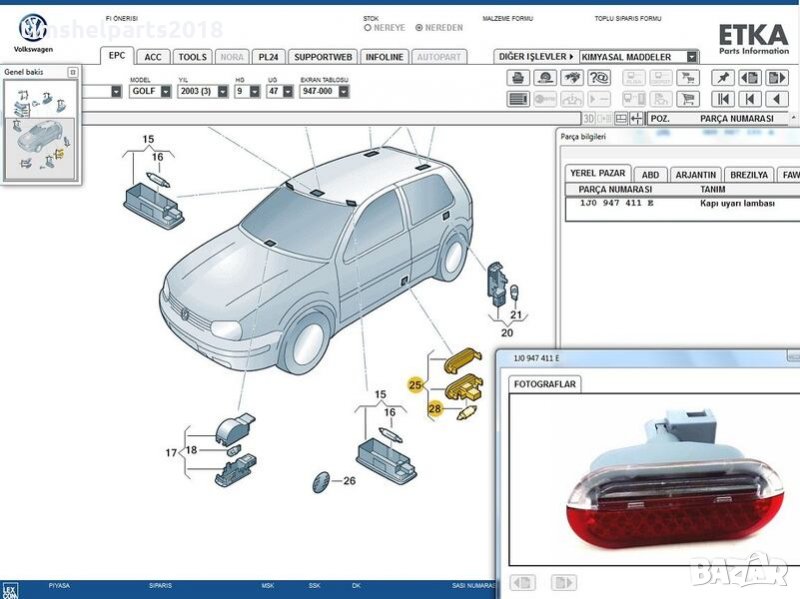Jump to the first illustration page
Viewport: 800px width, 599px height.
[x=722, y=99]
